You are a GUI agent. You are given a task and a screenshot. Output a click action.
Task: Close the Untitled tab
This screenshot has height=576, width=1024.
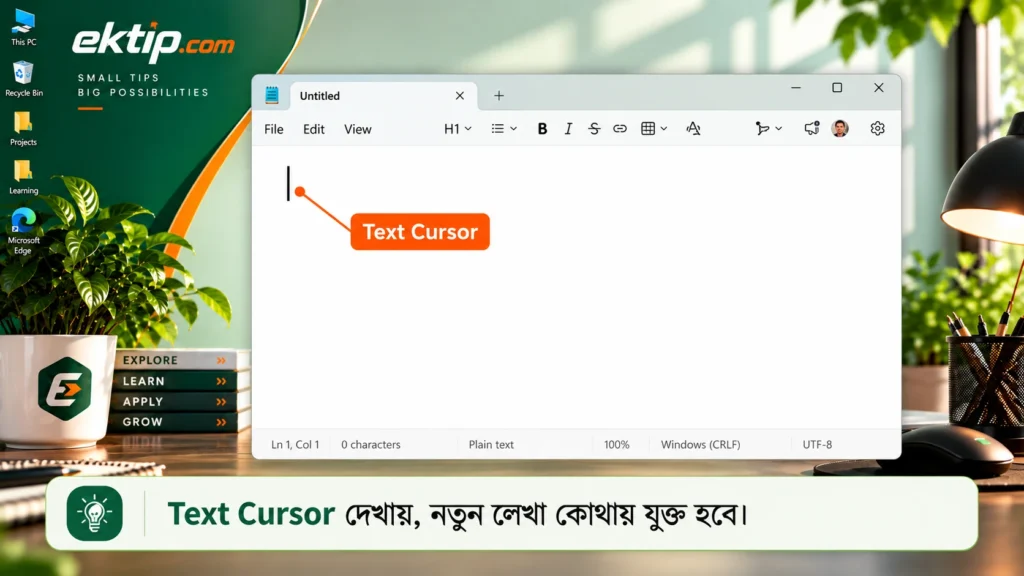click(x=460, y=96)
